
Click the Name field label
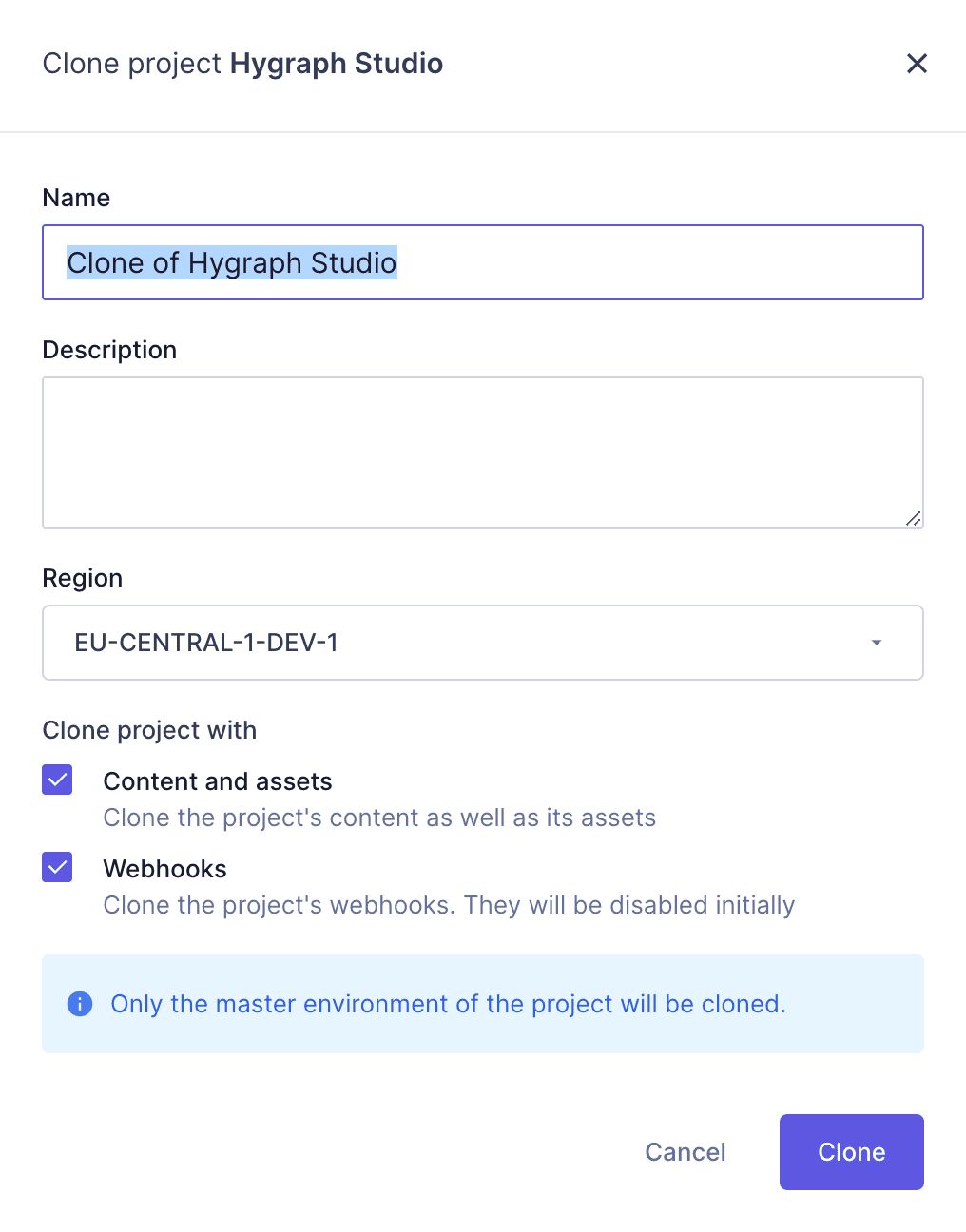pyautogui.click(x=76, y=198)
